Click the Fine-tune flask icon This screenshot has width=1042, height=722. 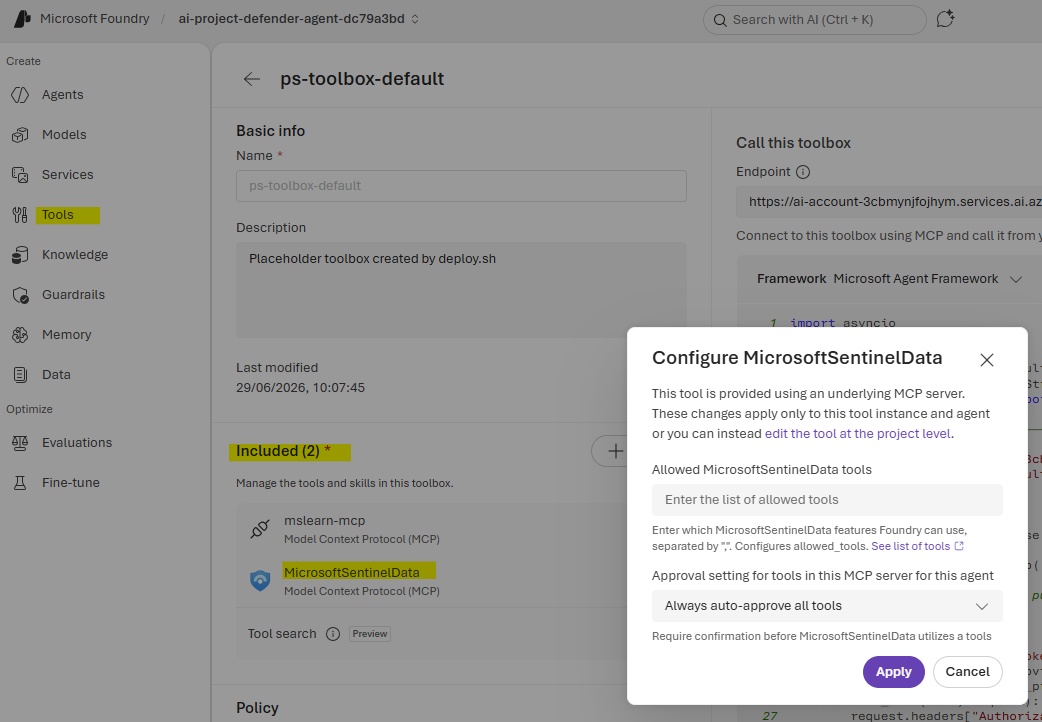point(20,483)
